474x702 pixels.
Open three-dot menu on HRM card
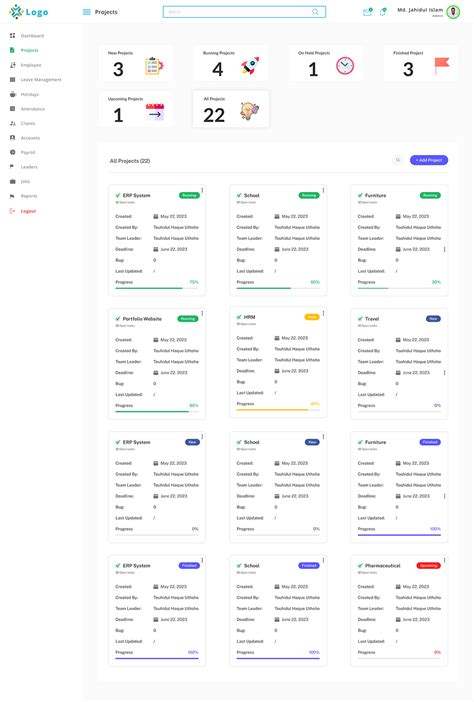click(x=324, y=313)
